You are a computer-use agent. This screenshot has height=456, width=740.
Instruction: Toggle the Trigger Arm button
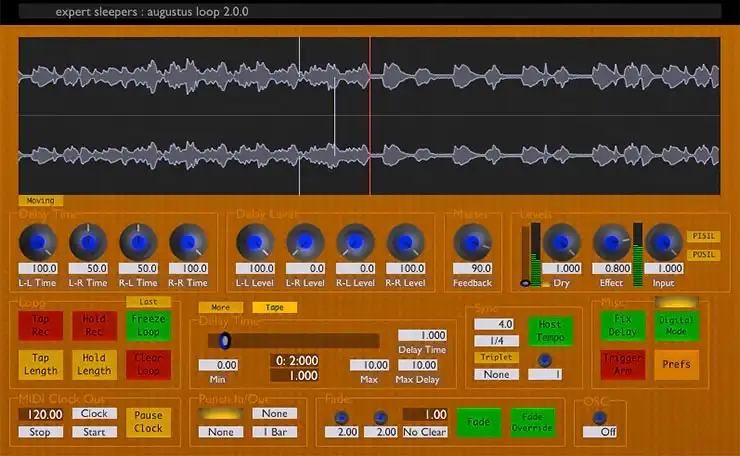[622, 364]
